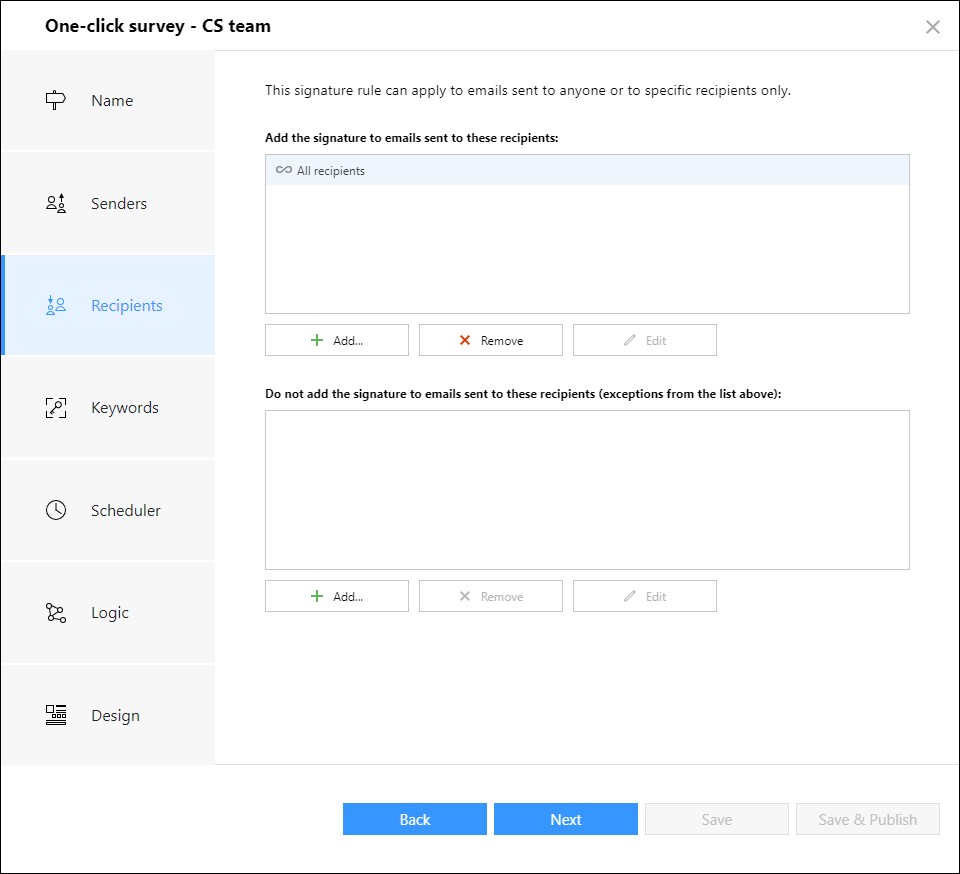Go Back to the previous step

[x=414, y=819]
